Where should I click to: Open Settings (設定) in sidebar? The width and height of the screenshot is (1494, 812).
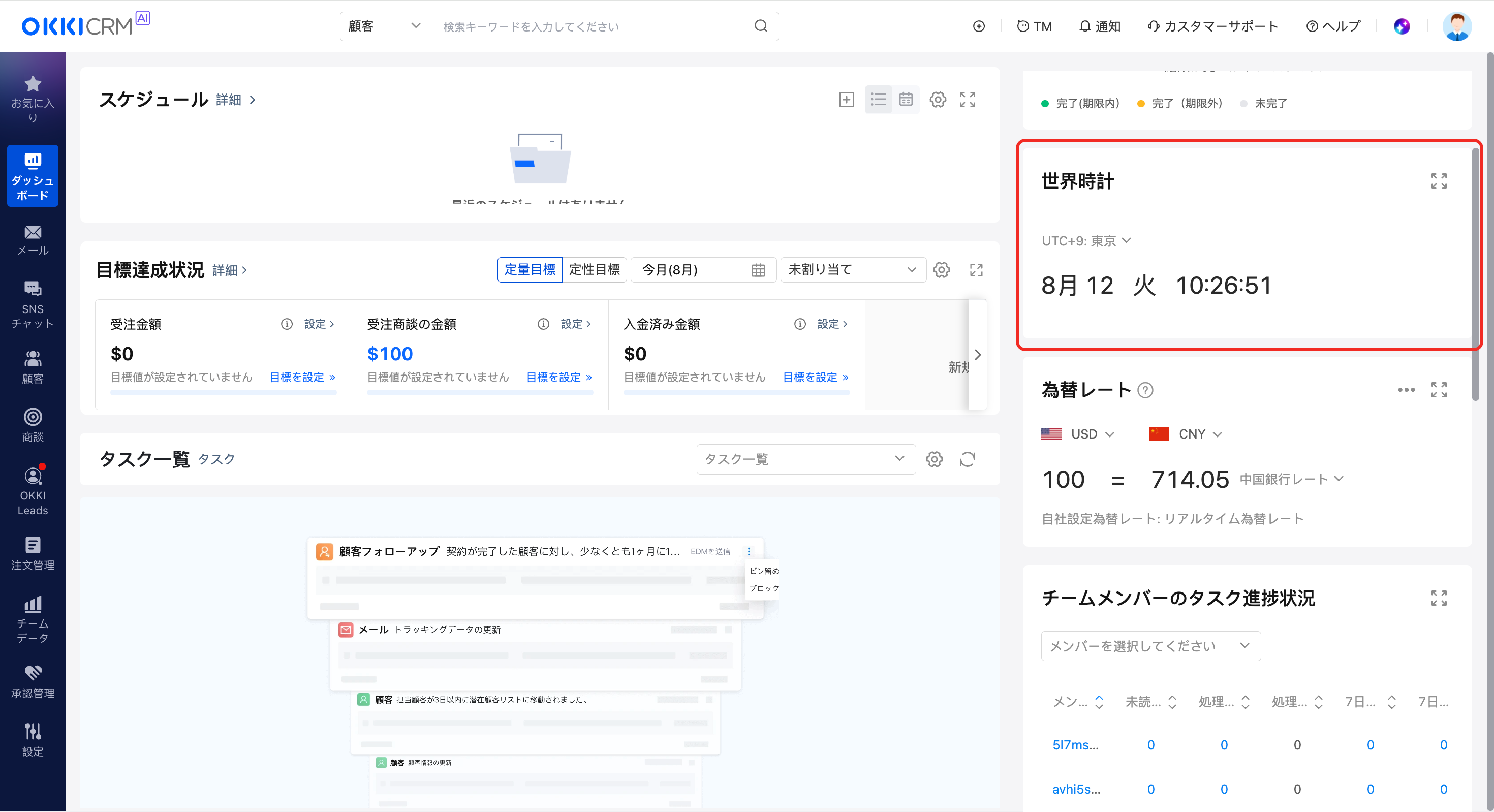click(x=33, y=739)
